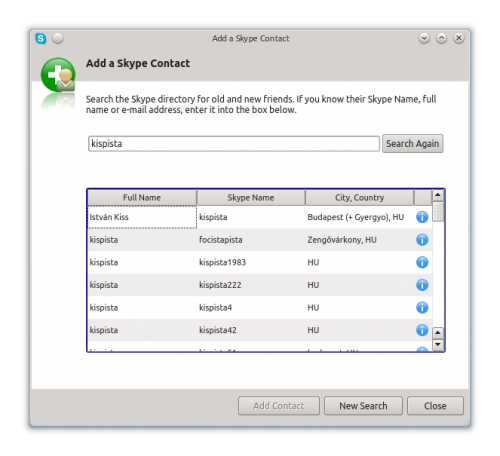
Task: Click the Search Again button
Action: click(412, 144)
